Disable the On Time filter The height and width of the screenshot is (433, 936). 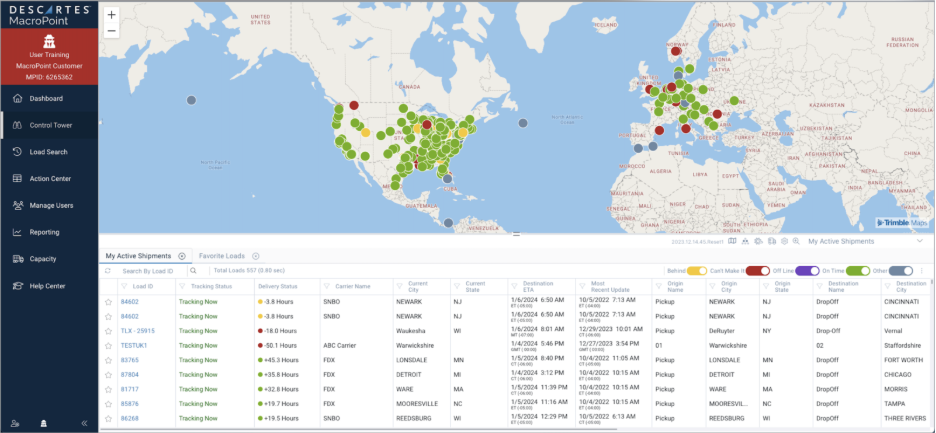[x=858, y=271]
